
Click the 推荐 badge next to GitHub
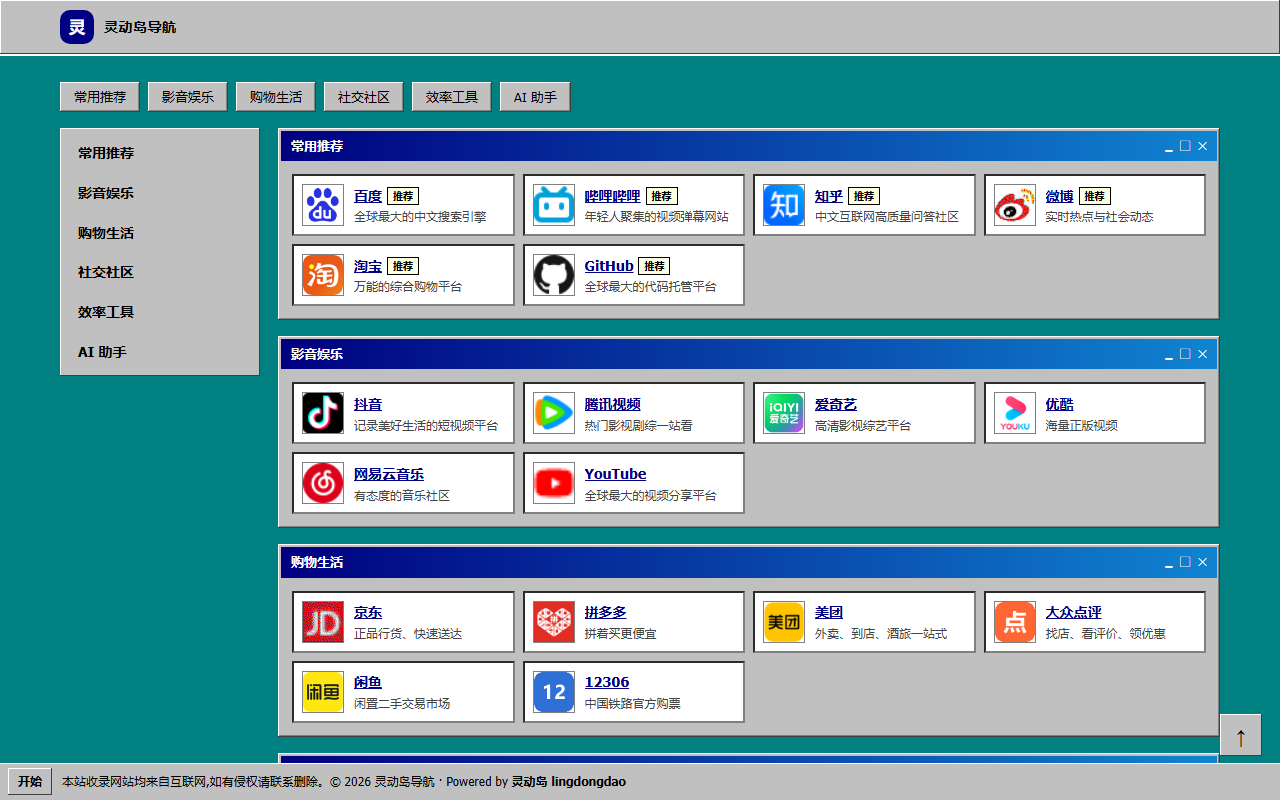pos(654,266)
